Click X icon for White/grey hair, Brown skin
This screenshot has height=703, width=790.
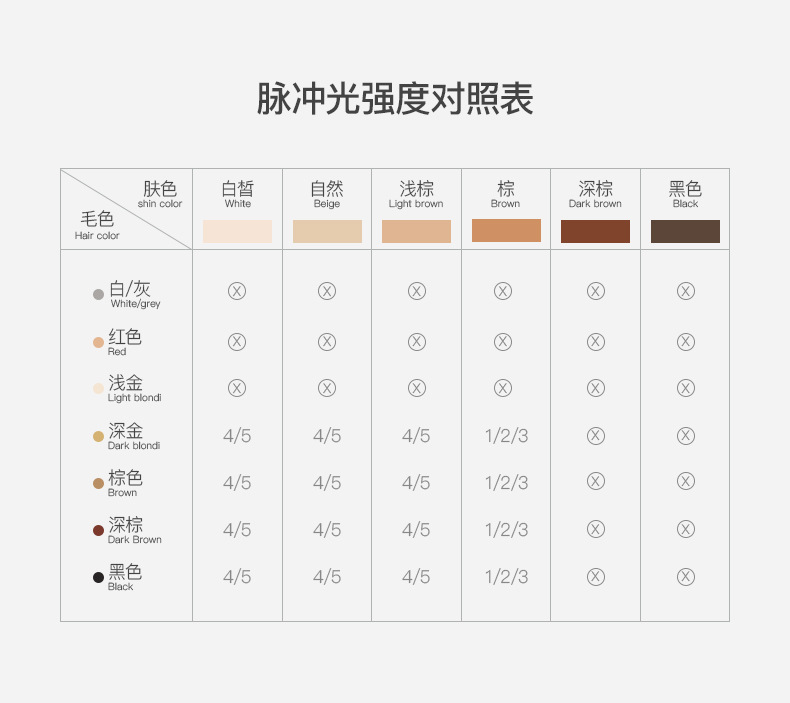click(x=503, y=291)
